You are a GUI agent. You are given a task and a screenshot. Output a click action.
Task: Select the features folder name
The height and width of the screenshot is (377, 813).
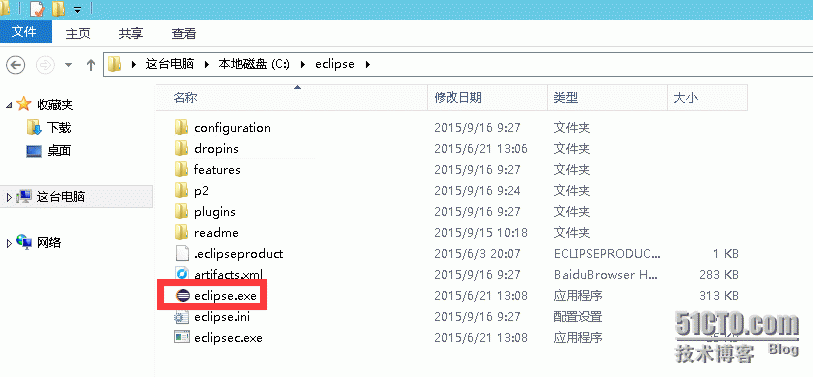[217, 170]
